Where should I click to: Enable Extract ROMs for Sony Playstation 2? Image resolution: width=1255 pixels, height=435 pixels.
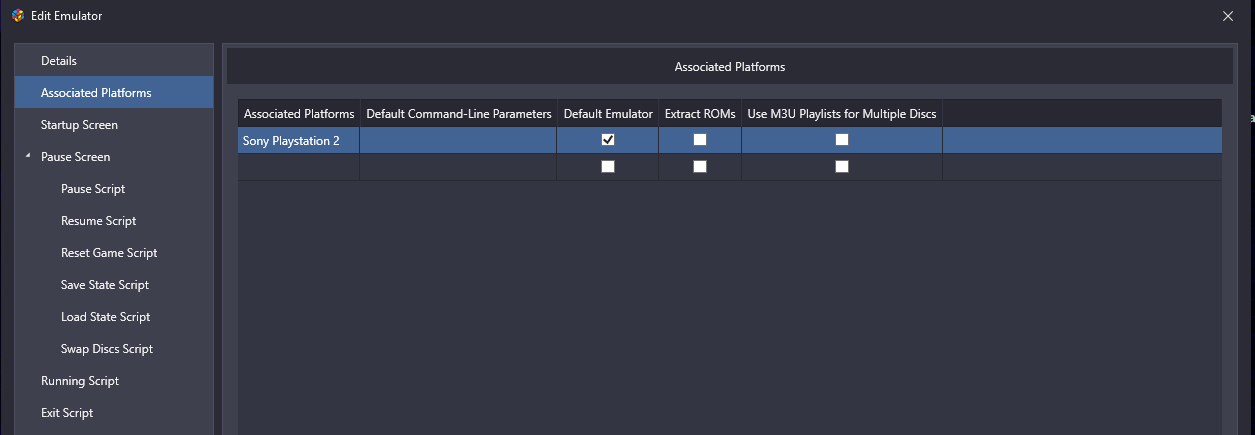pos(700,140)
